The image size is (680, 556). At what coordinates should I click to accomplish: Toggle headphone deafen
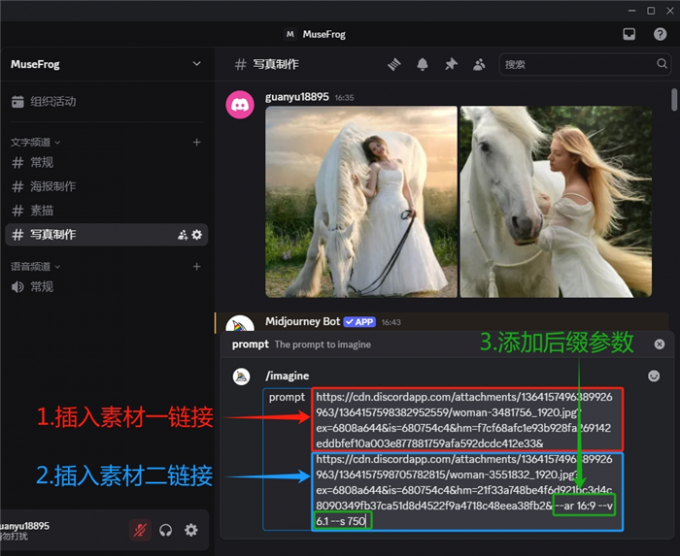click(166, 530)
